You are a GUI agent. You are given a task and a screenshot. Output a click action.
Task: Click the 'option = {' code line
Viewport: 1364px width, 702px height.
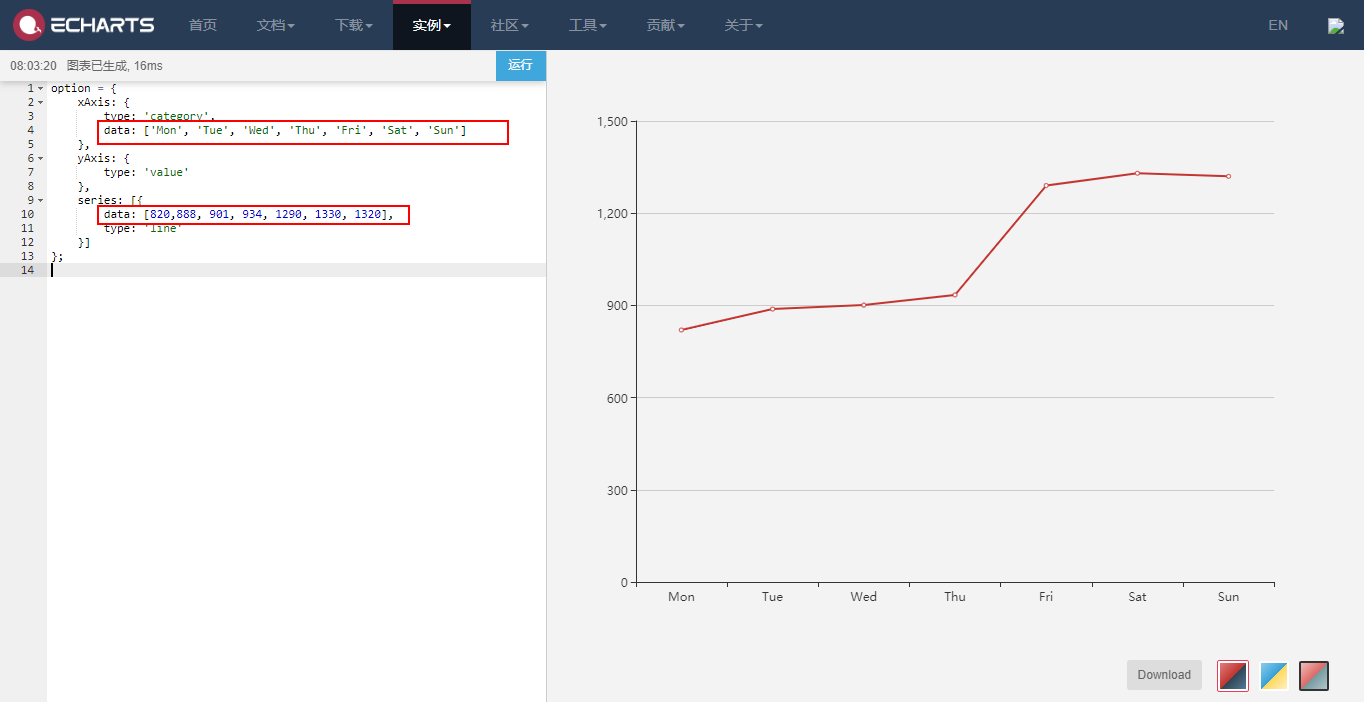coord(84,88)
